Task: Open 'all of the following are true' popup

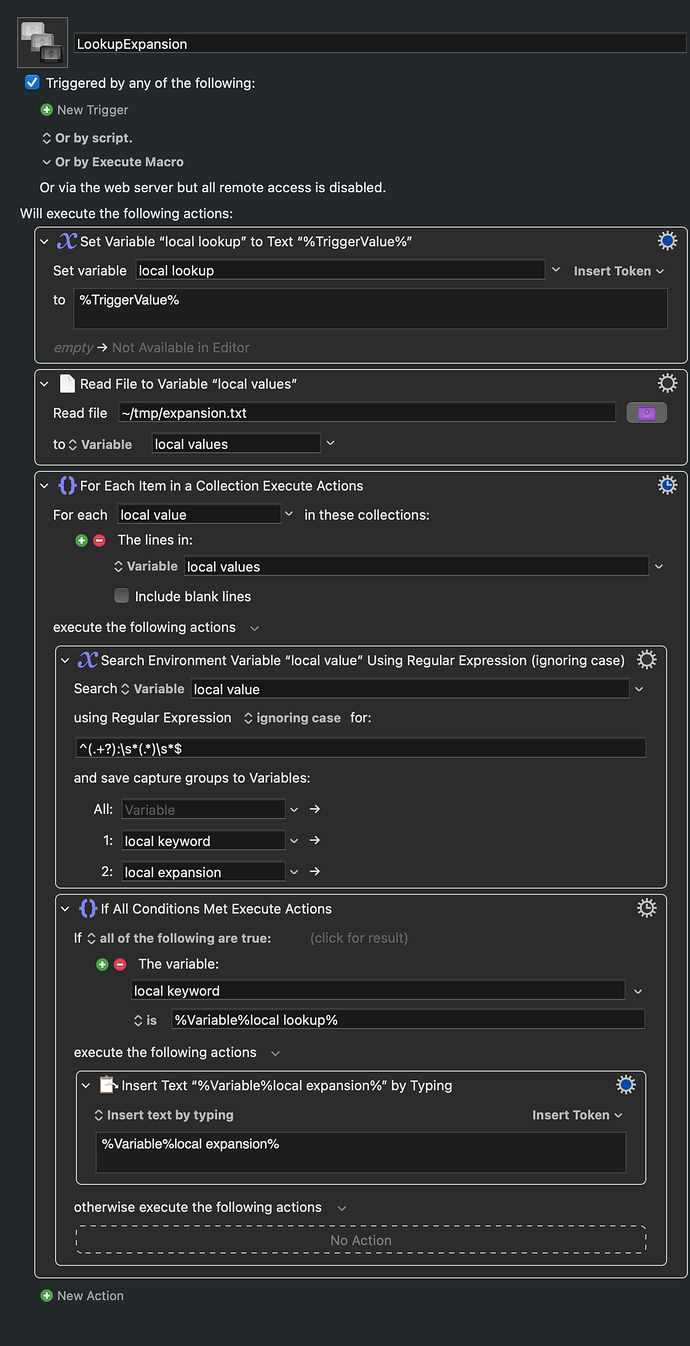Action: [x=178, y=938]
